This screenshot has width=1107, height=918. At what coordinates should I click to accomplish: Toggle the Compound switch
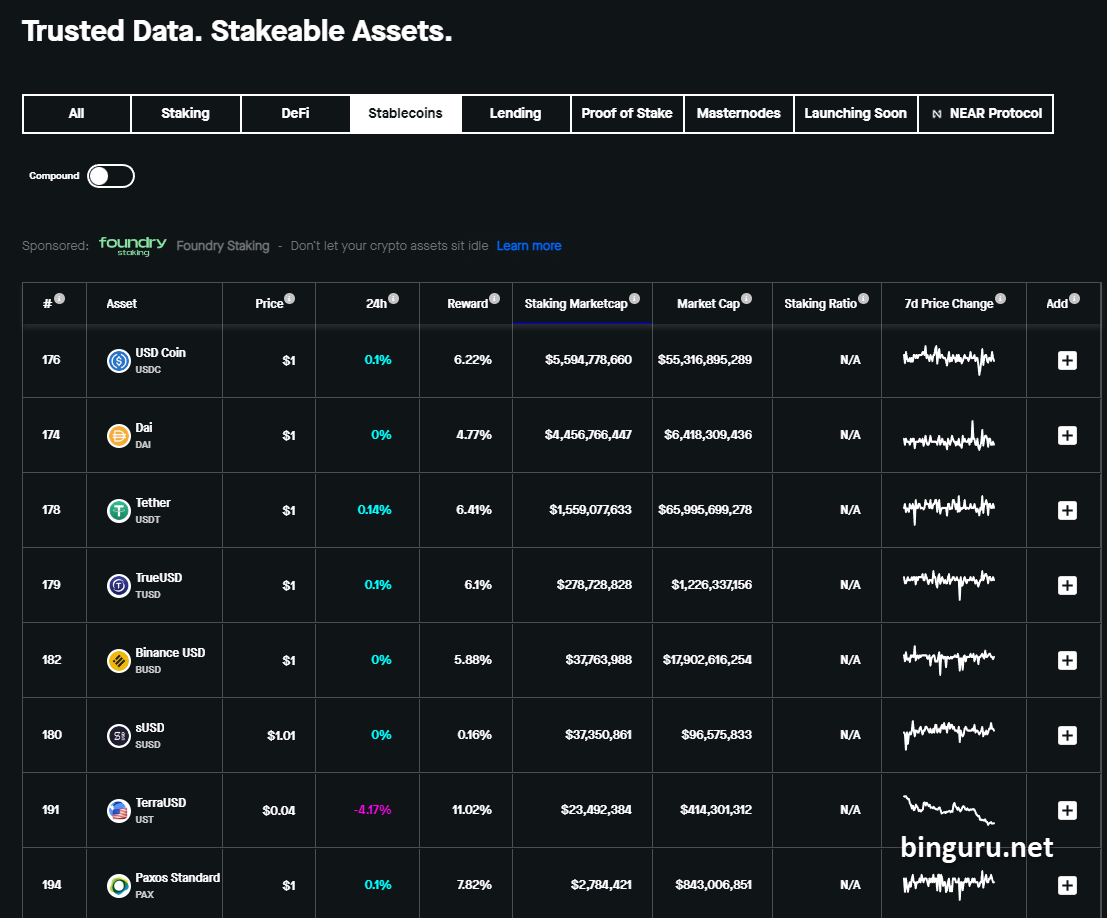(x=111, y=176)
